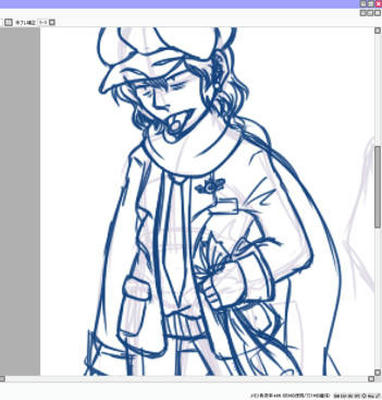Minimize the main application window

pyautogui.click(x=363, y=4)
